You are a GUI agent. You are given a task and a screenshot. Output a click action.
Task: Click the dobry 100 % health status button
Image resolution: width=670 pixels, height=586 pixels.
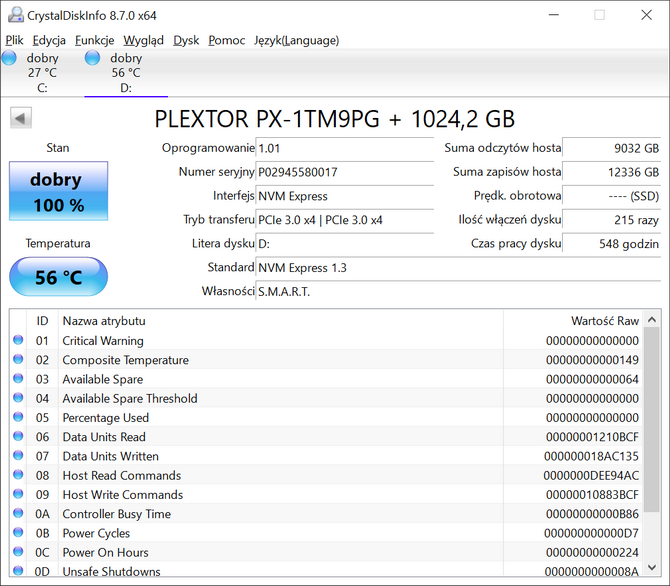pos(59,191)
